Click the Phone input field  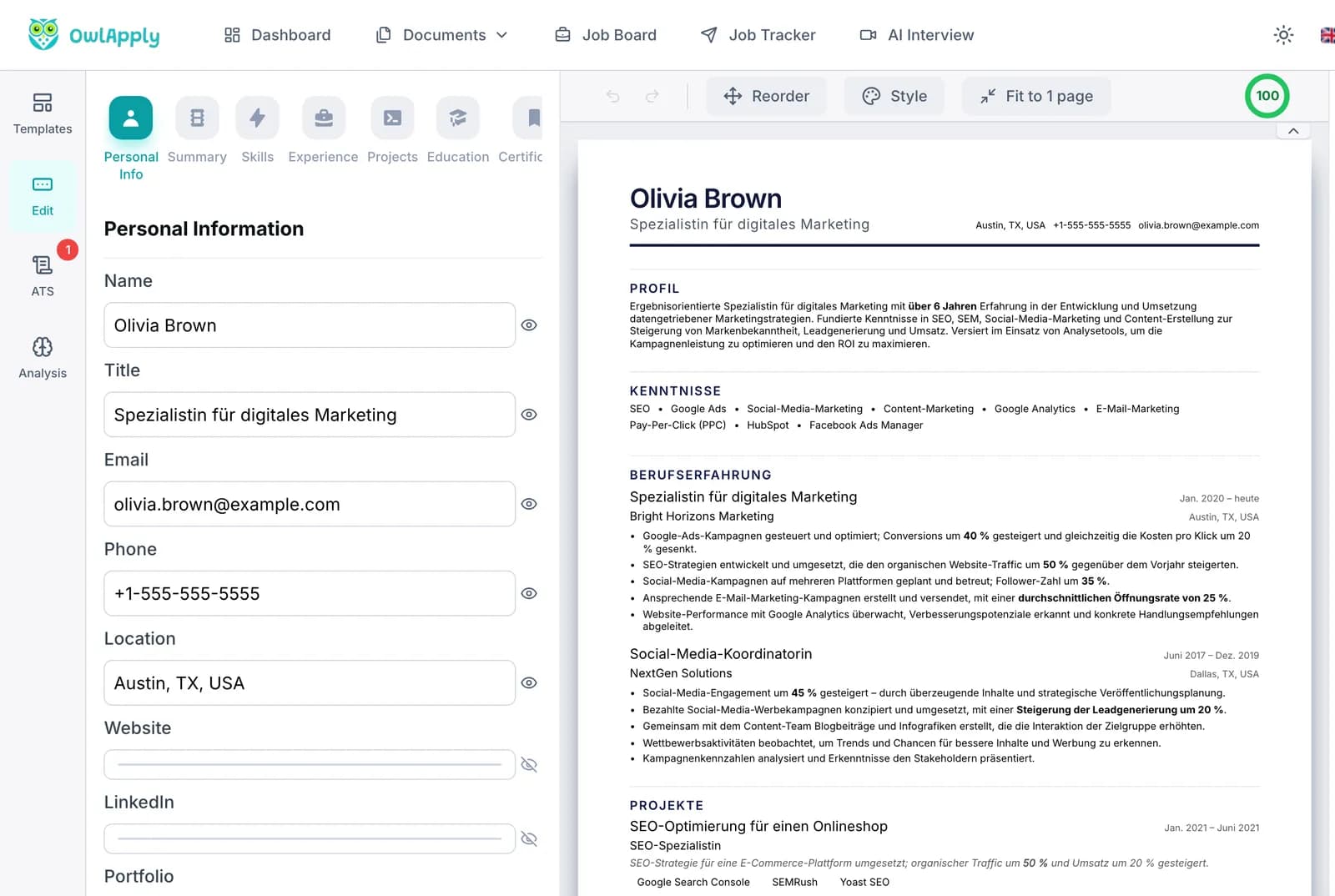tap(310, 593)
